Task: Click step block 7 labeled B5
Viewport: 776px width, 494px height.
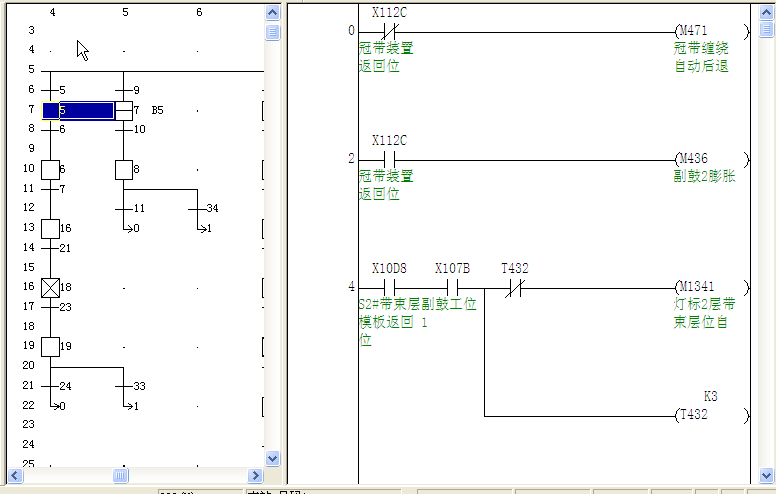Action: 124,109
